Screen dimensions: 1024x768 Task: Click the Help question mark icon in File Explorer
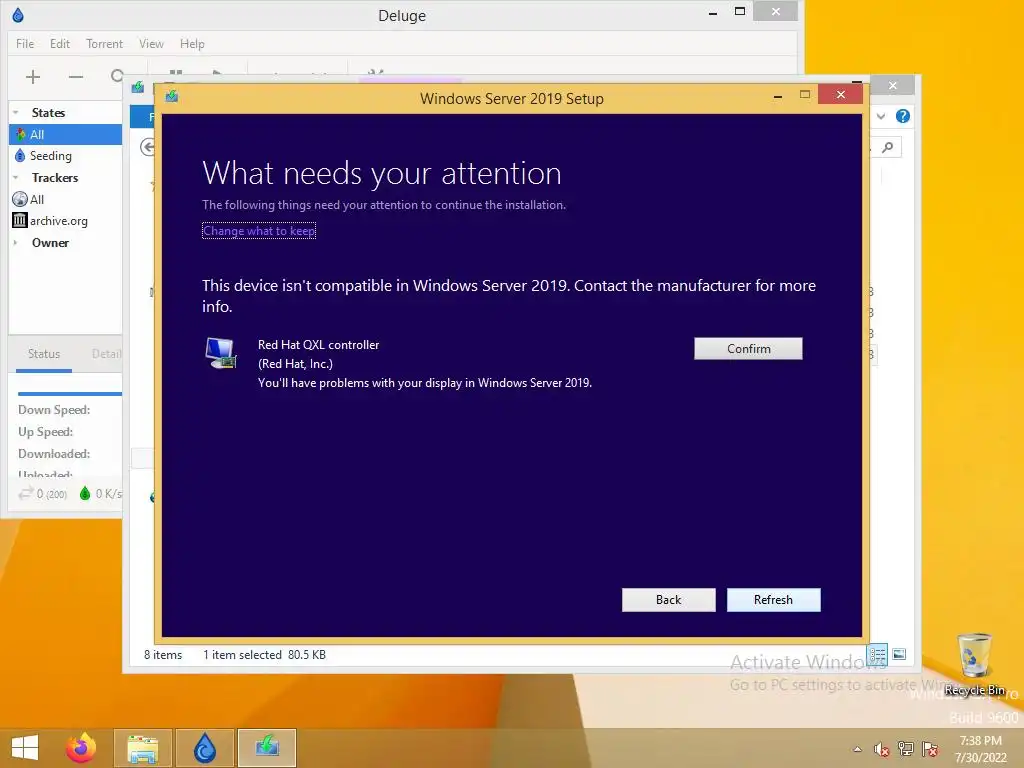pyautogui.click(x=903, y=116)
